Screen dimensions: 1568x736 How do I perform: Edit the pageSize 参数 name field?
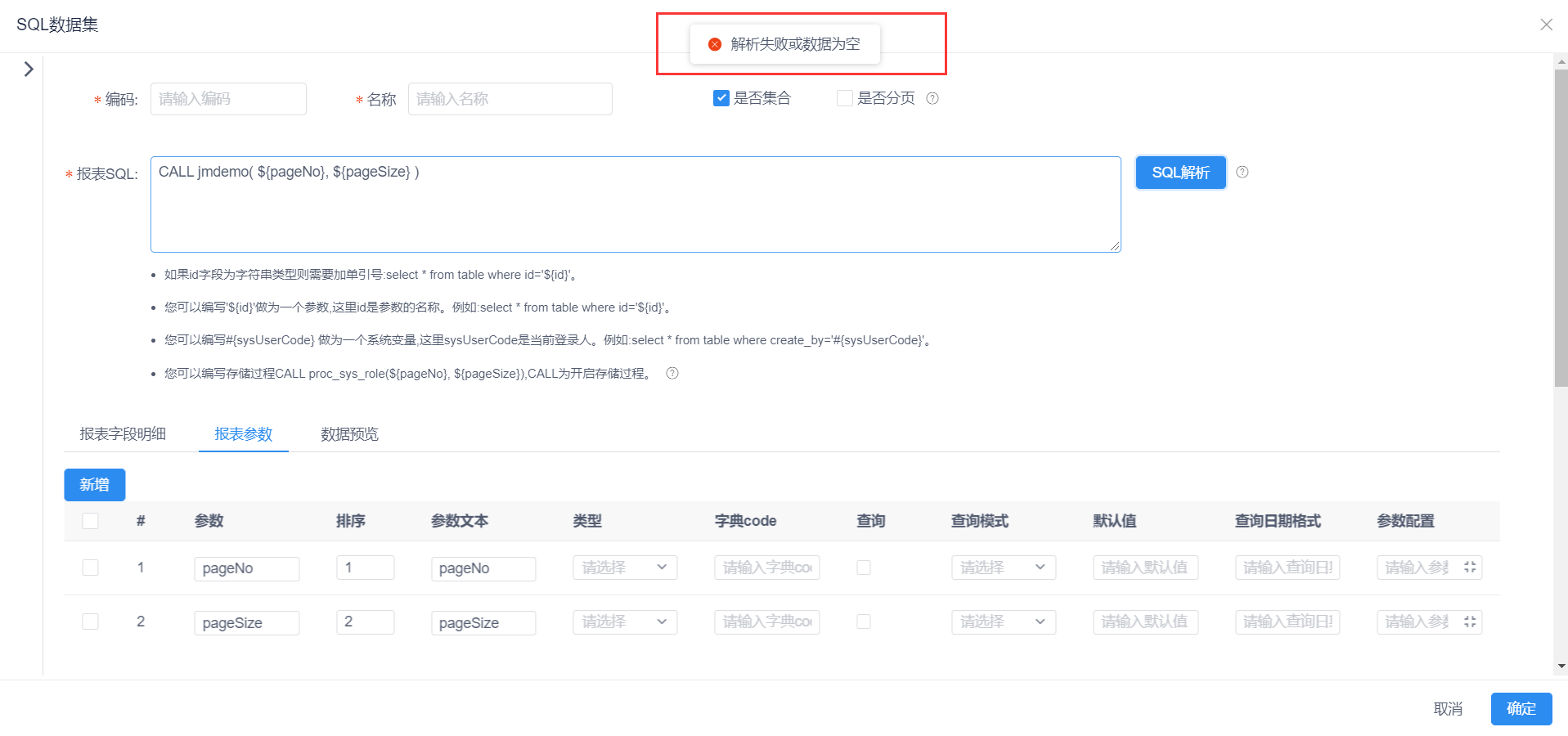tap(247, 622)
